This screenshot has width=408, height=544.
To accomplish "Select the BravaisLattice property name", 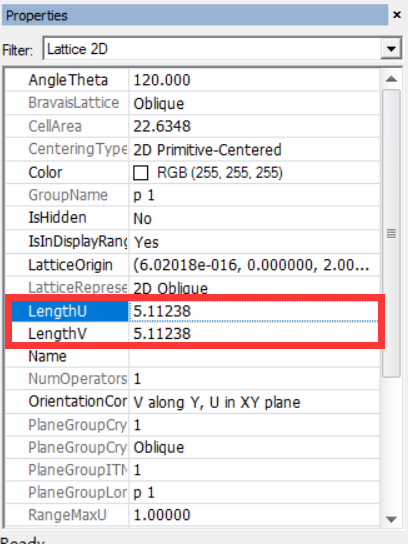I will pos(74,103).
